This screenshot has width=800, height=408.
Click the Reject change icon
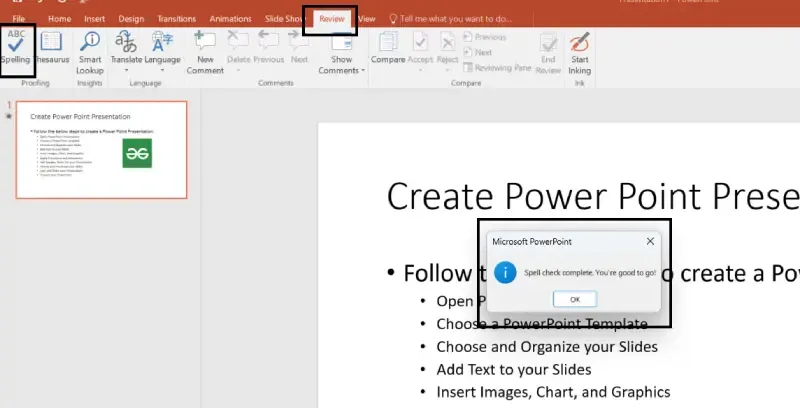pos(447,41)
